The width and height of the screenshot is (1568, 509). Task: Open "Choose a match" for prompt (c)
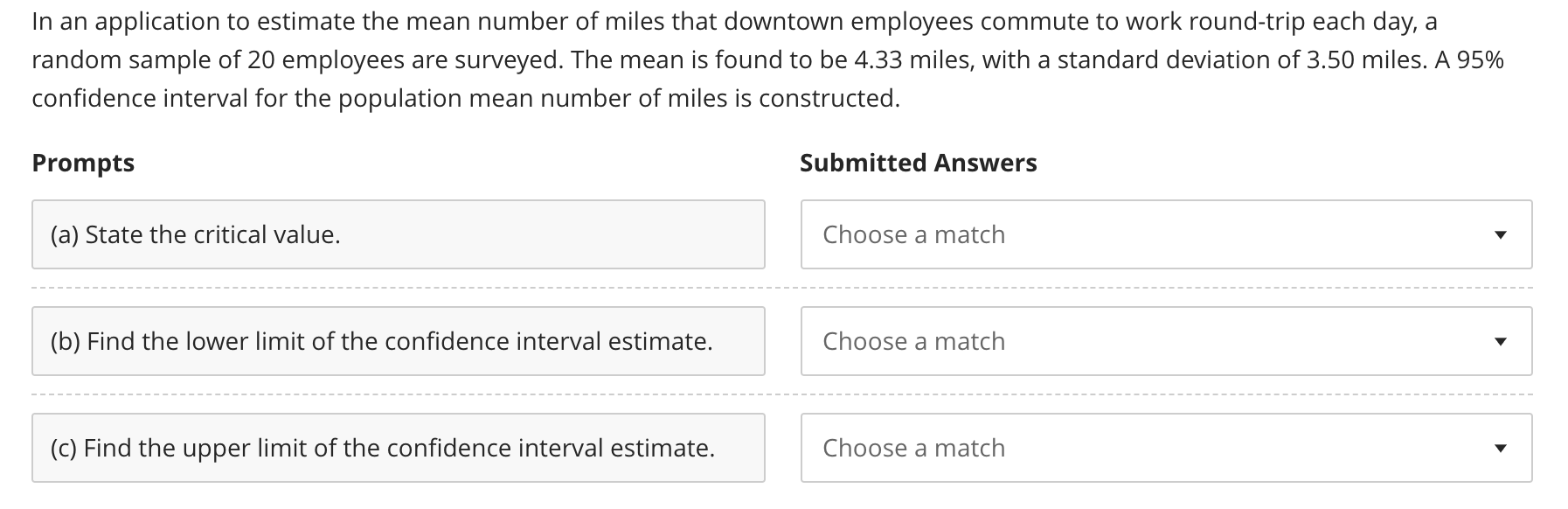(1166, 448)
